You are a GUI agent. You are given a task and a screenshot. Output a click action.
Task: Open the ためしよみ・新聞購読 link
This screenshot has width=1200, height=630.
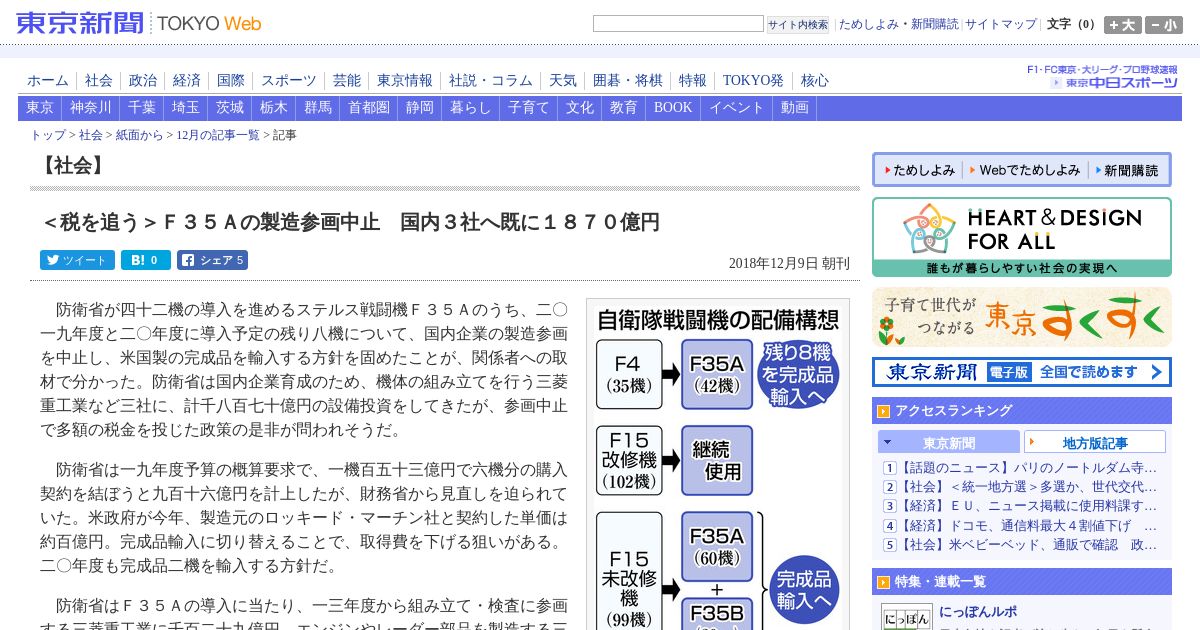898,24
